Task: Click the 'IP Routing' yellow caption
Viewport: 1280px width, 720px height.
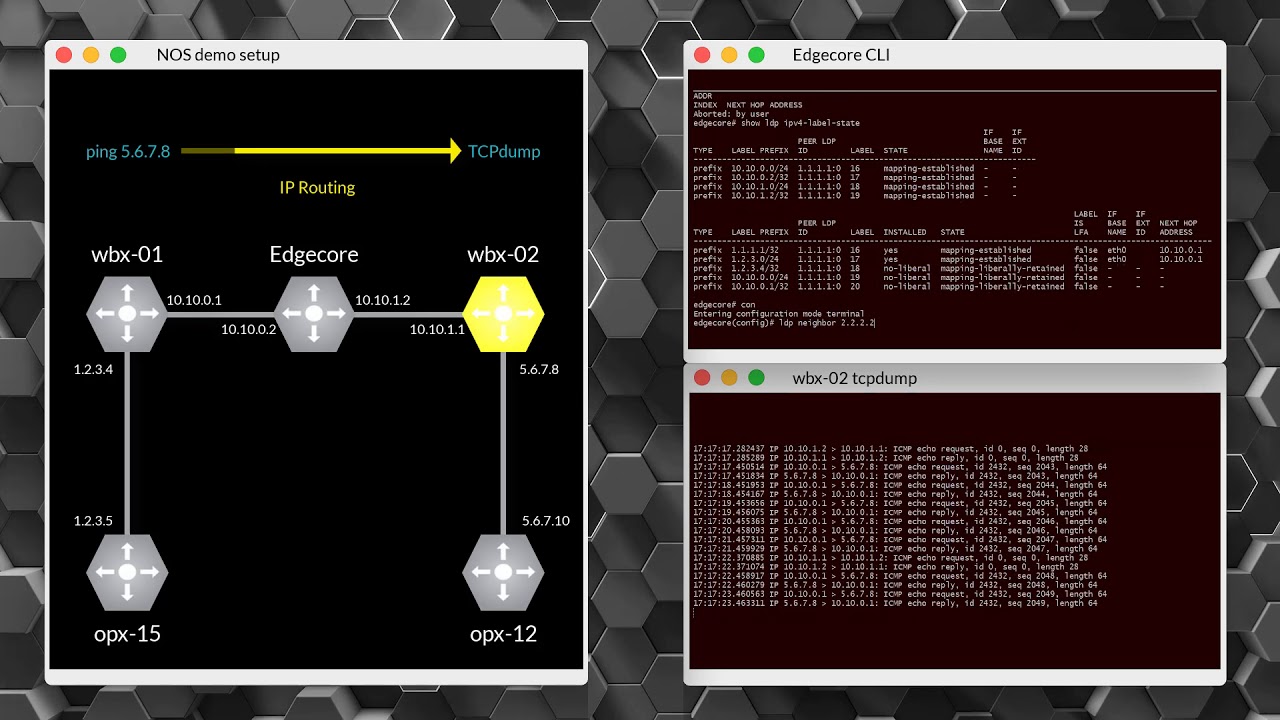Action: point(317,187)
